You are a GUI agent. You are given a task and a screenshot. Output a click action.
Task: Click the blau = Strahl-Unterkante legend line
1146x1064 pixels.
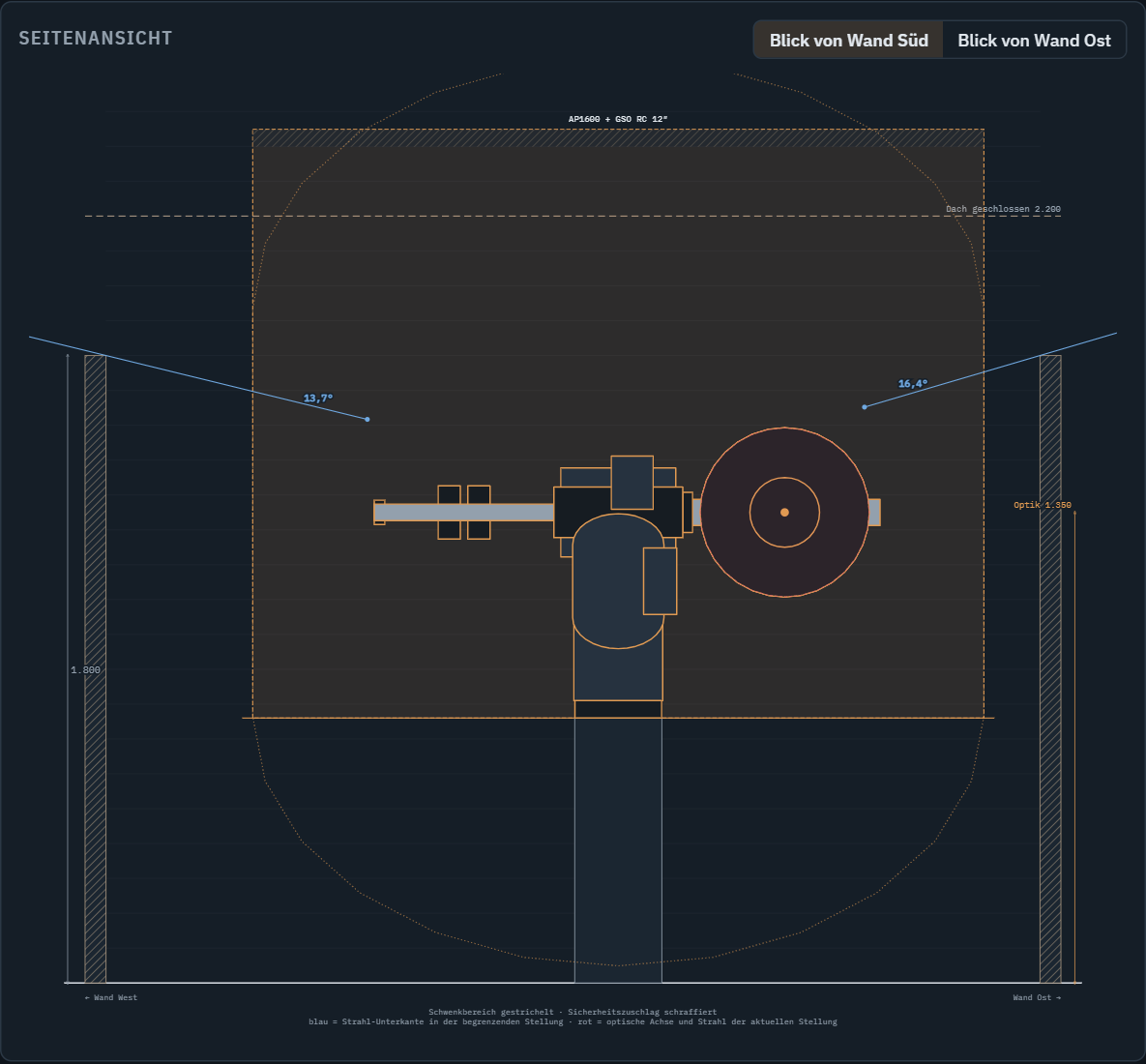pyautogui.click(x=573, y=1021)
